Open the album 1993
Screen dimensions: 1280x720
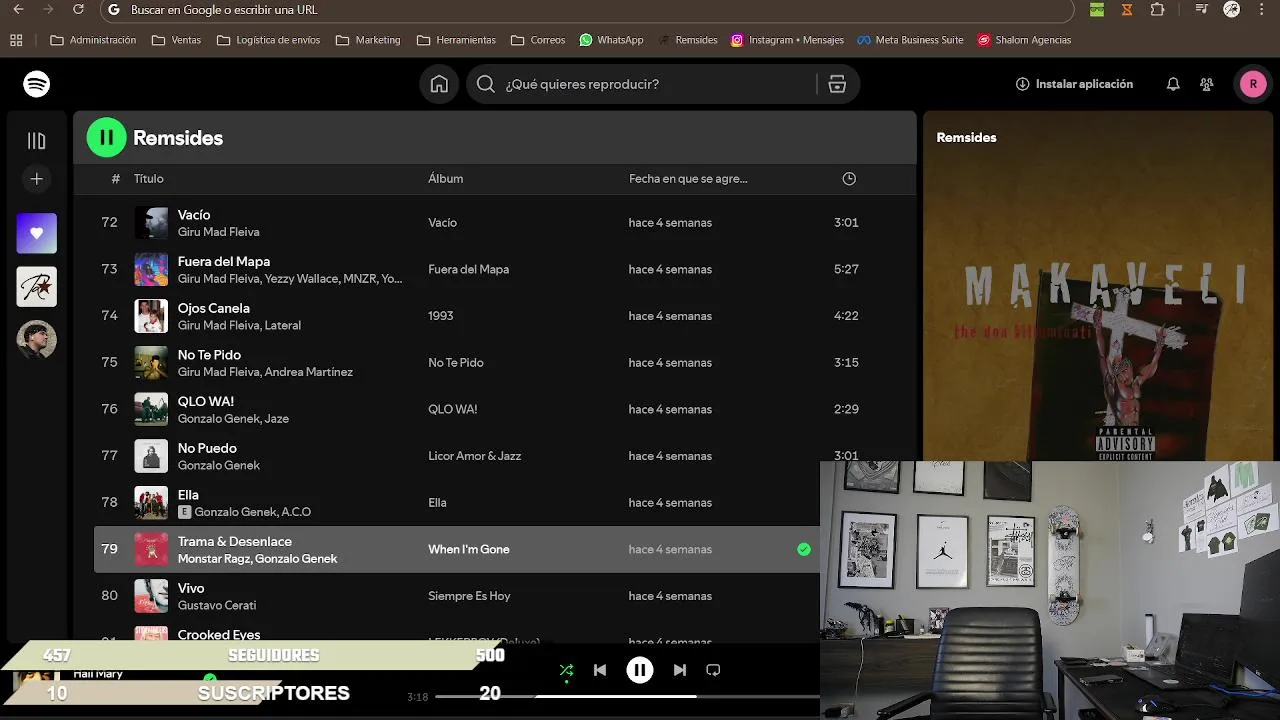(441, 316)
